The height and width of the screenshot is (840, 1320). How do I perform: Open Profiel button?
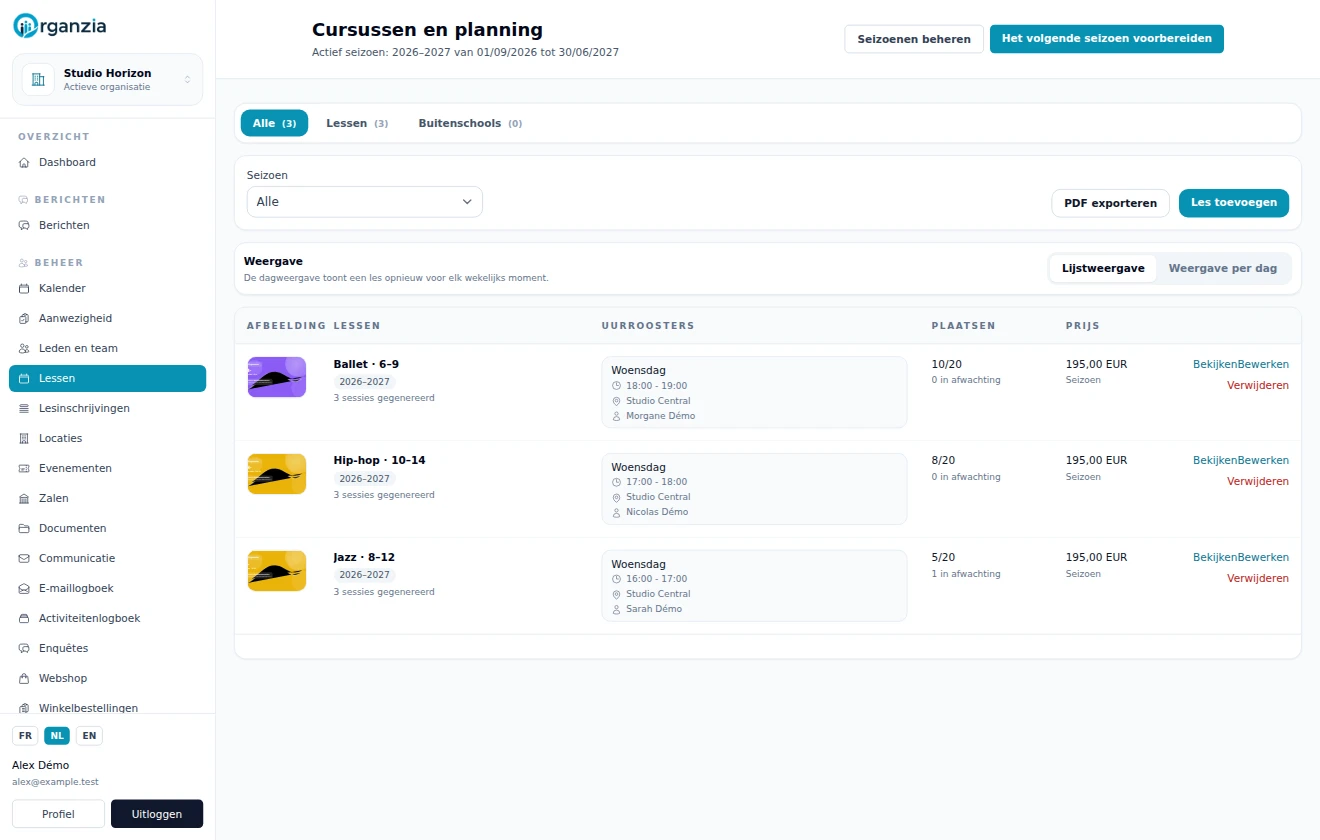58,814
